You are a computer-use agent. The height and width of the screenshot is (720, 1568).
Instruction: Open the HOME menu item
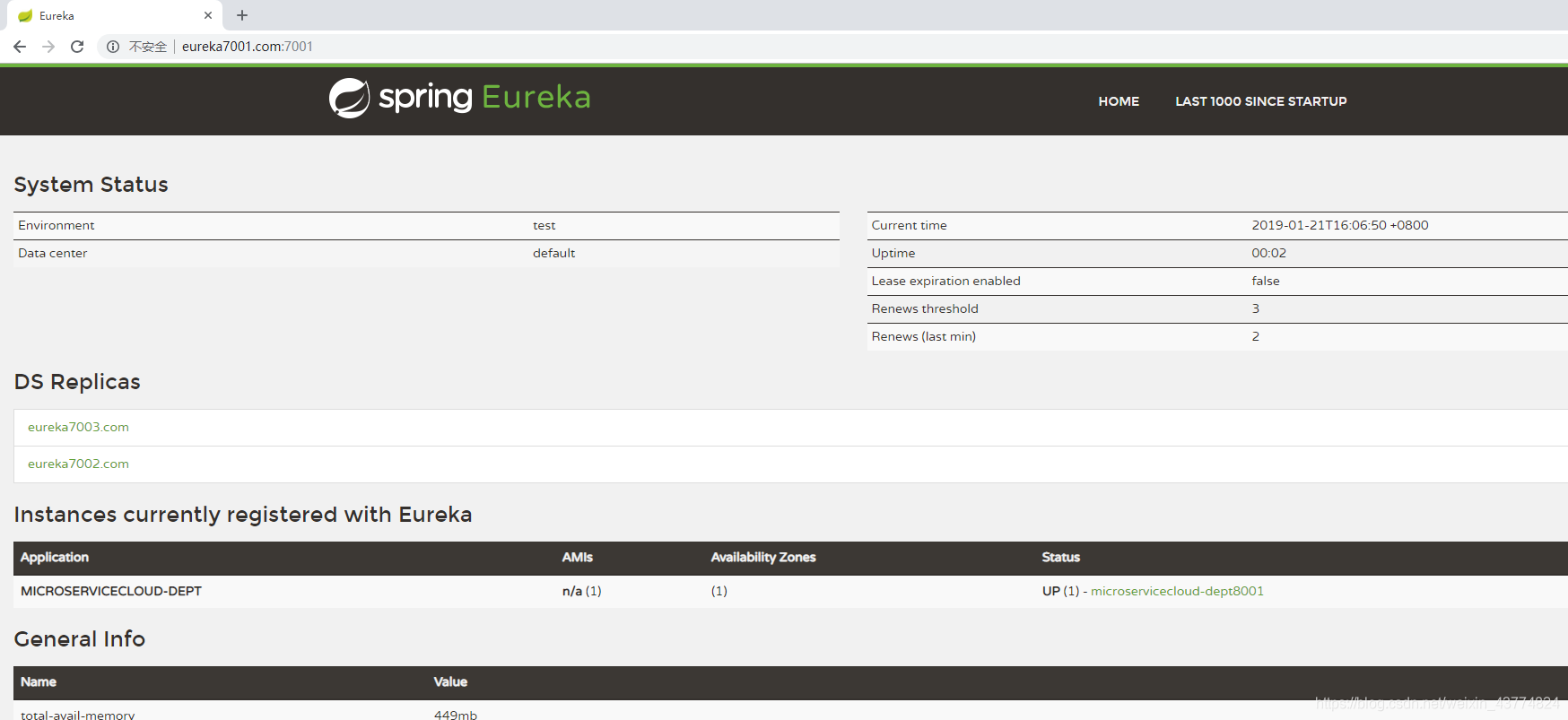1119,101
